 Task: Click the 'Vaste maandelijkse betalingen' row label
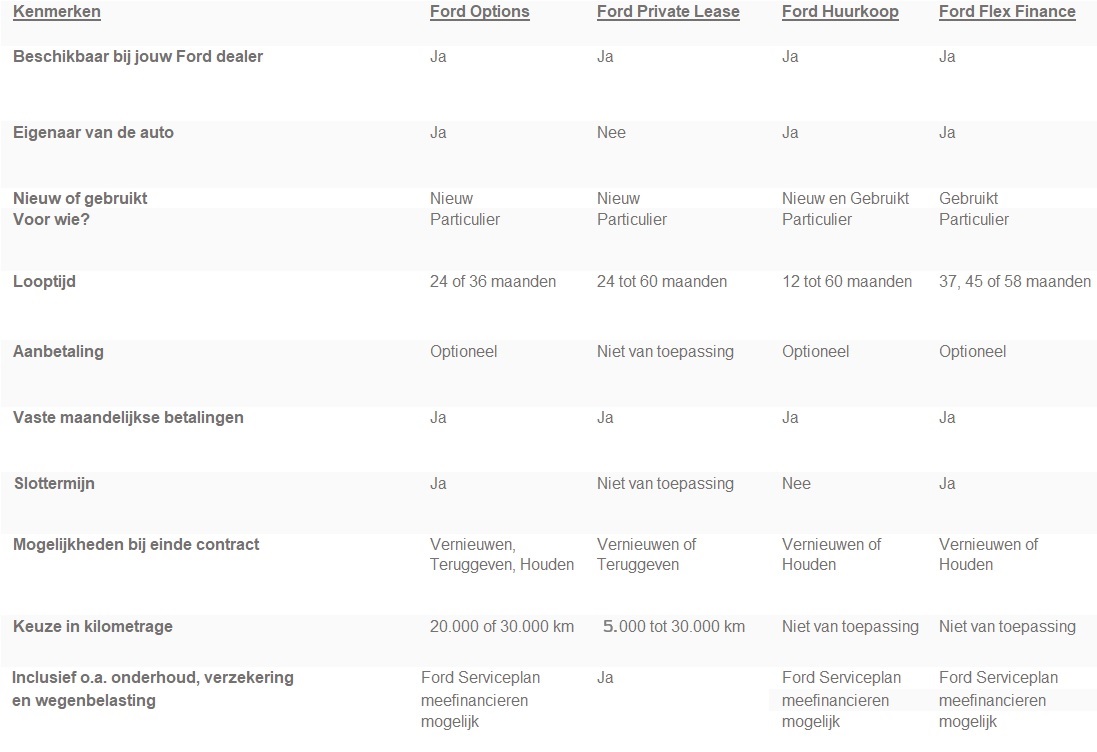click(x=128, y=418)
